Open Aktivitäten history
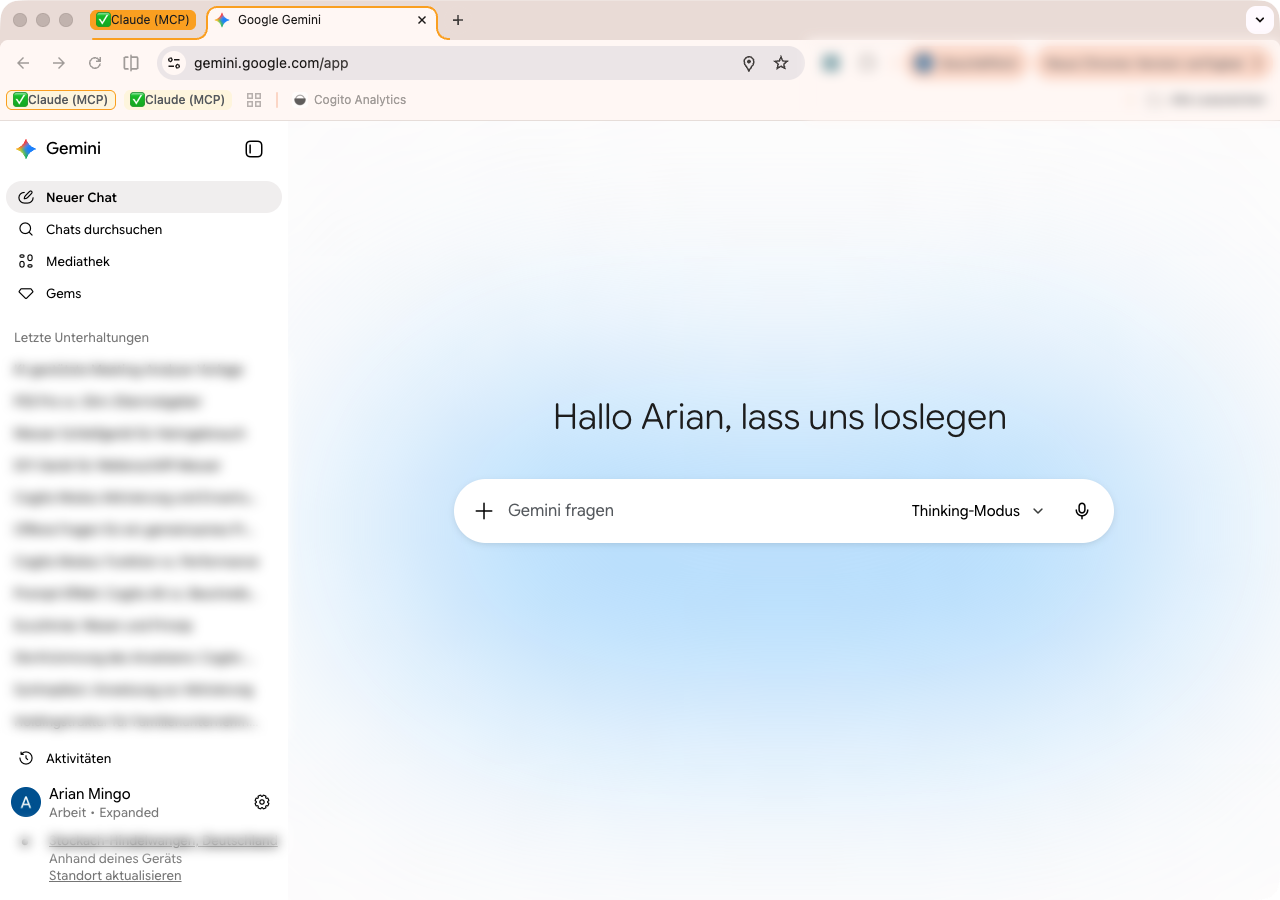Screen dimensions: 1280x900 (x=144, y=758)
